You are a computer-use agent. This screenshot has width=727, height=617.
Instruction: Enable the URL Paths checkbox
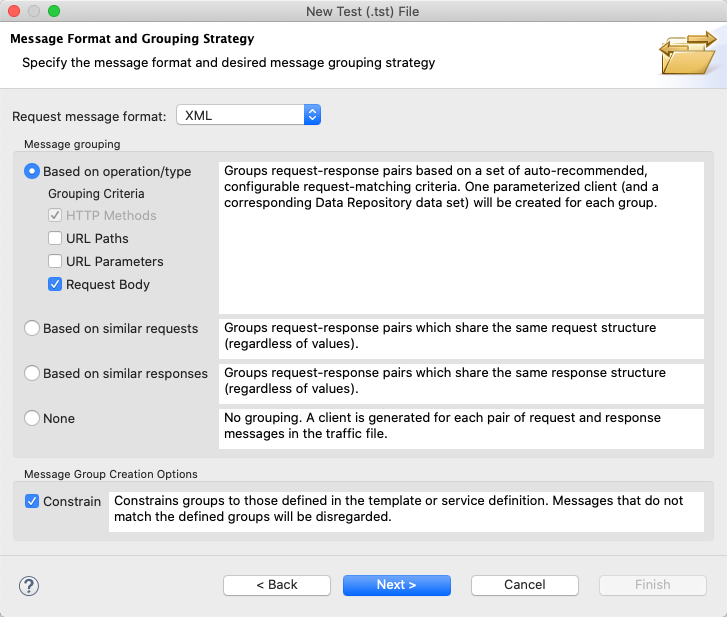(x=55, y=238)
